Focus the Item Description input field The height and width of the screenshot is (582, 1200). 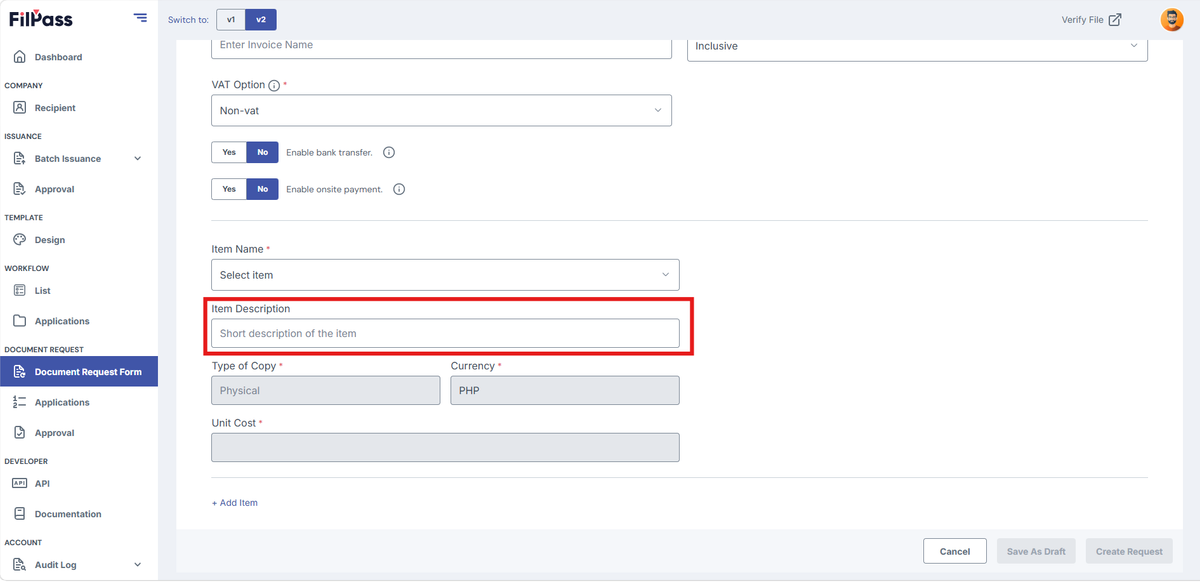(x=445, y=333)
